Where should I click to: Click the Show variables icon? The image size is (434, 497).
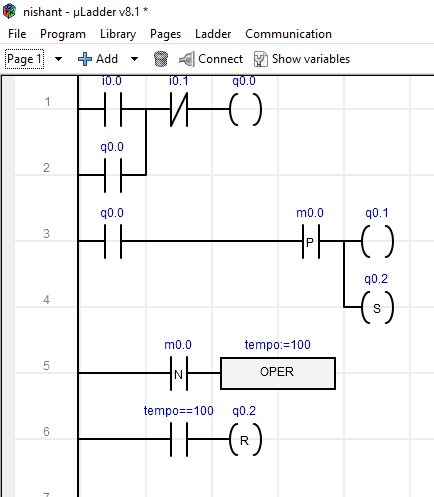(260, 59)
